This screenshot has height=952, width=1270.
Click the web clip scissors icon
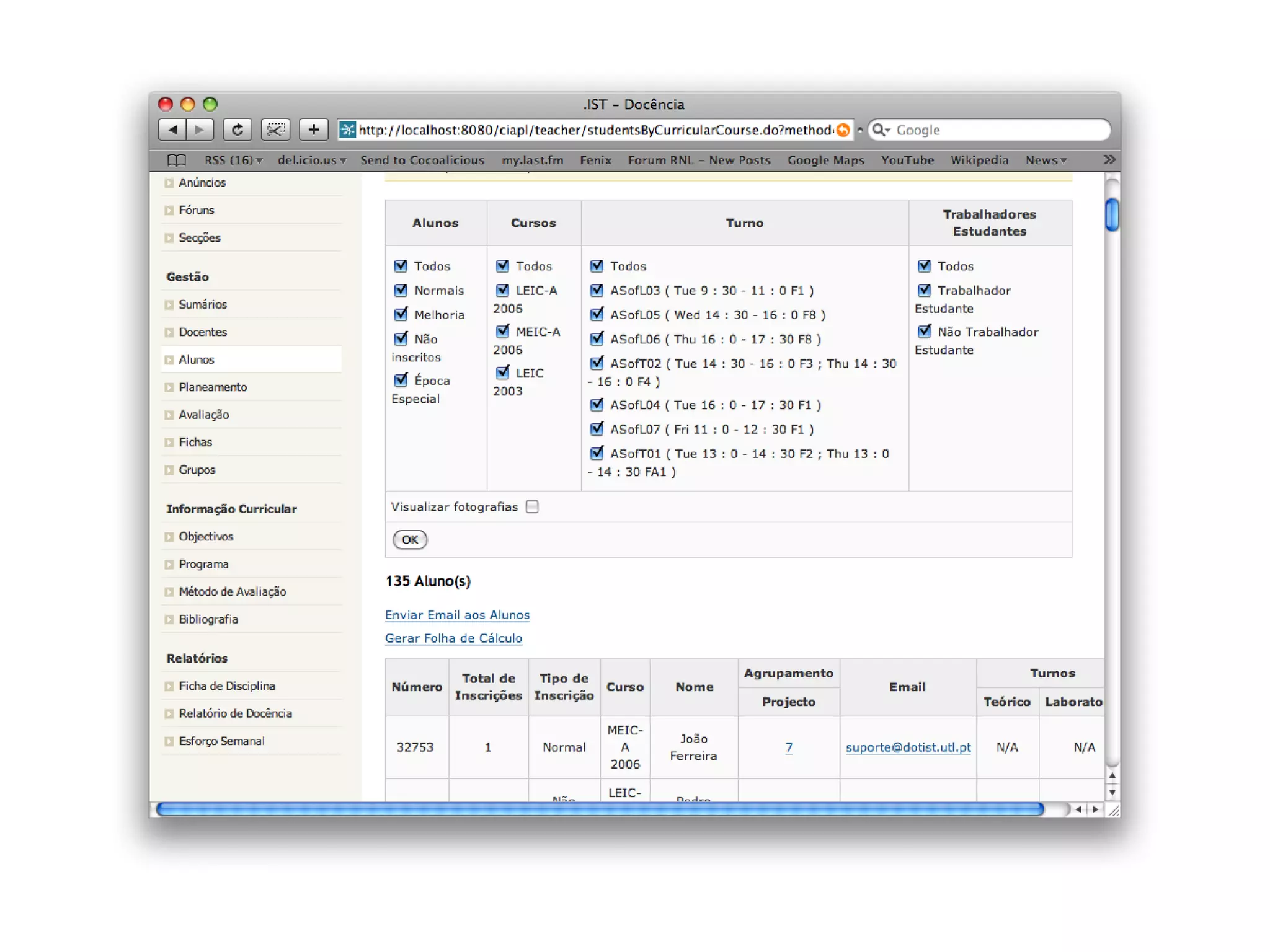[275, 130]
